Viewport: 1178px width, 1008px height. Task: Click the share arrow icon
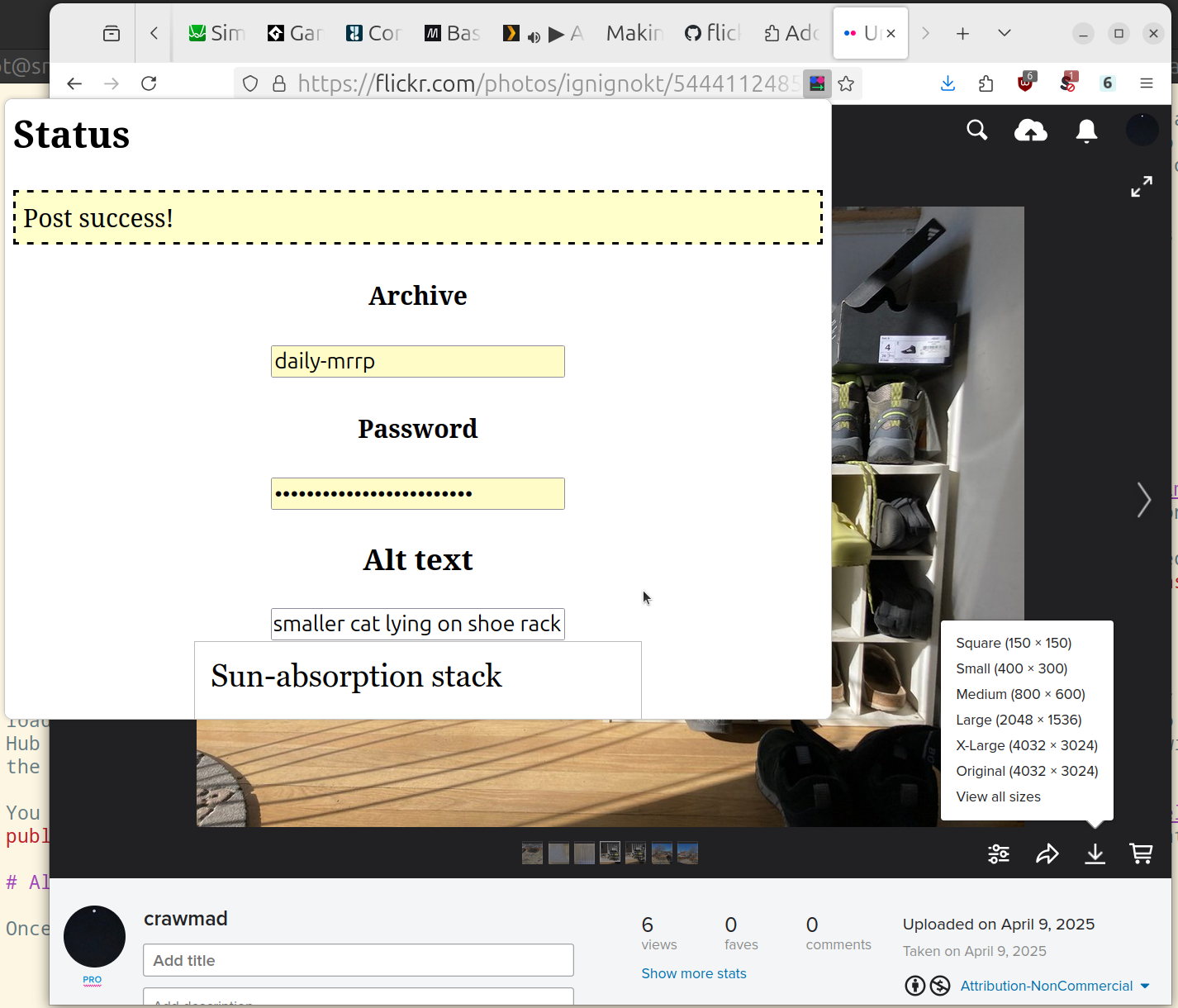[1047, 853]
